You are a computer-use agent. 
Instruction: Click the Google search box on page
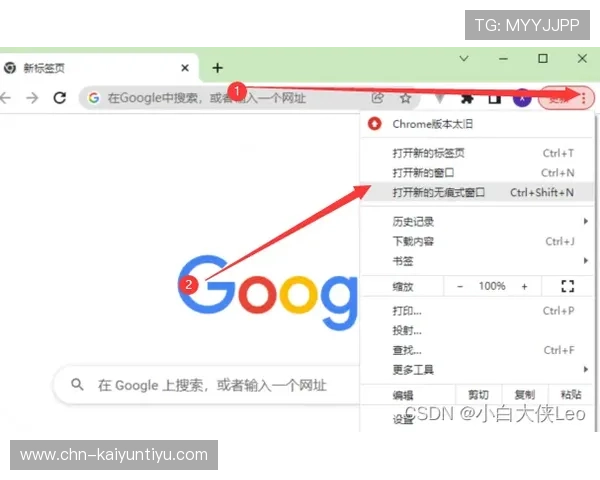pyautogui.click(x=207, y=385)
